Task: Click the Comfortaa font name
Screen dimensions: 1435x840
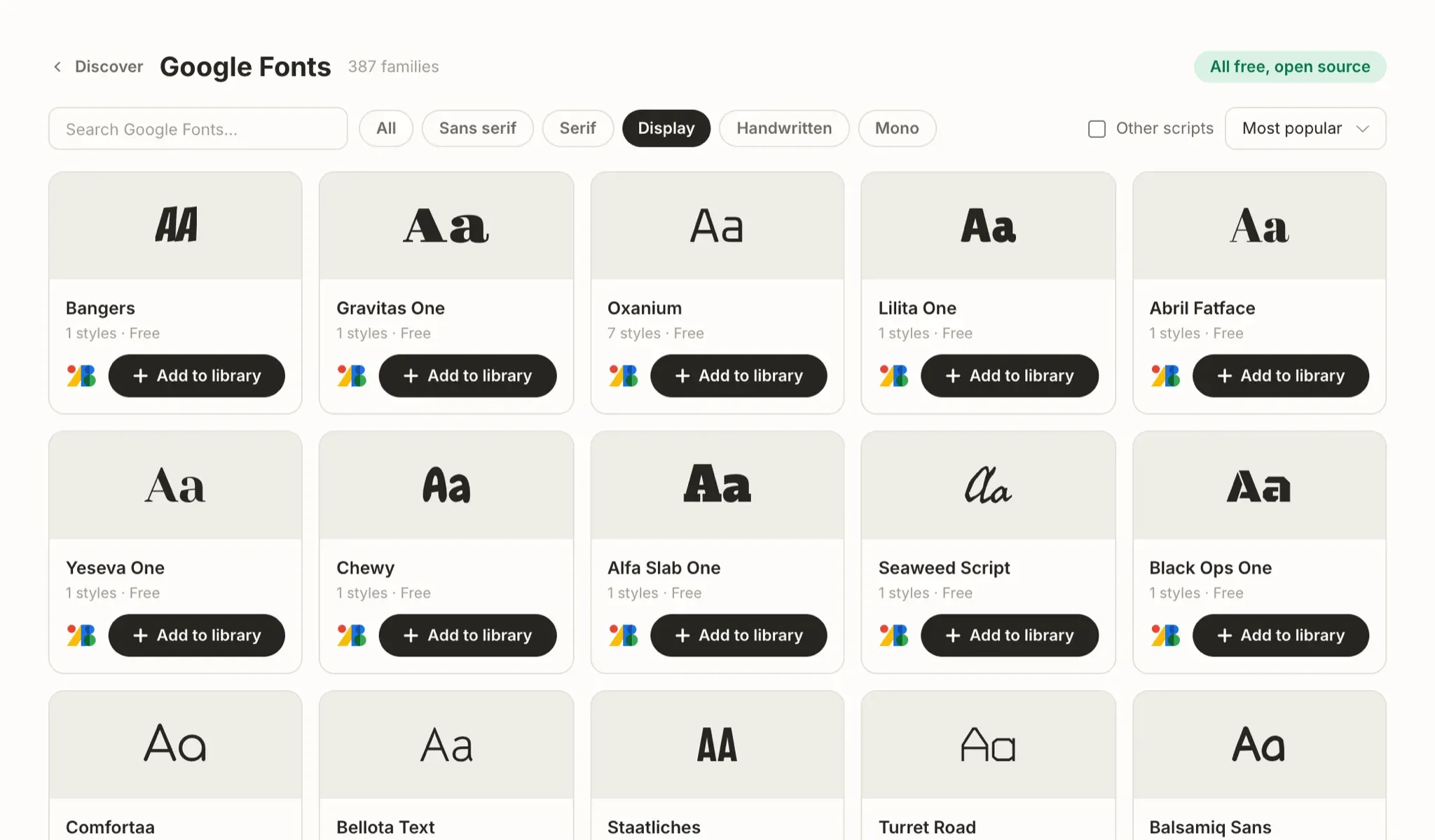Action: (110, 827)
